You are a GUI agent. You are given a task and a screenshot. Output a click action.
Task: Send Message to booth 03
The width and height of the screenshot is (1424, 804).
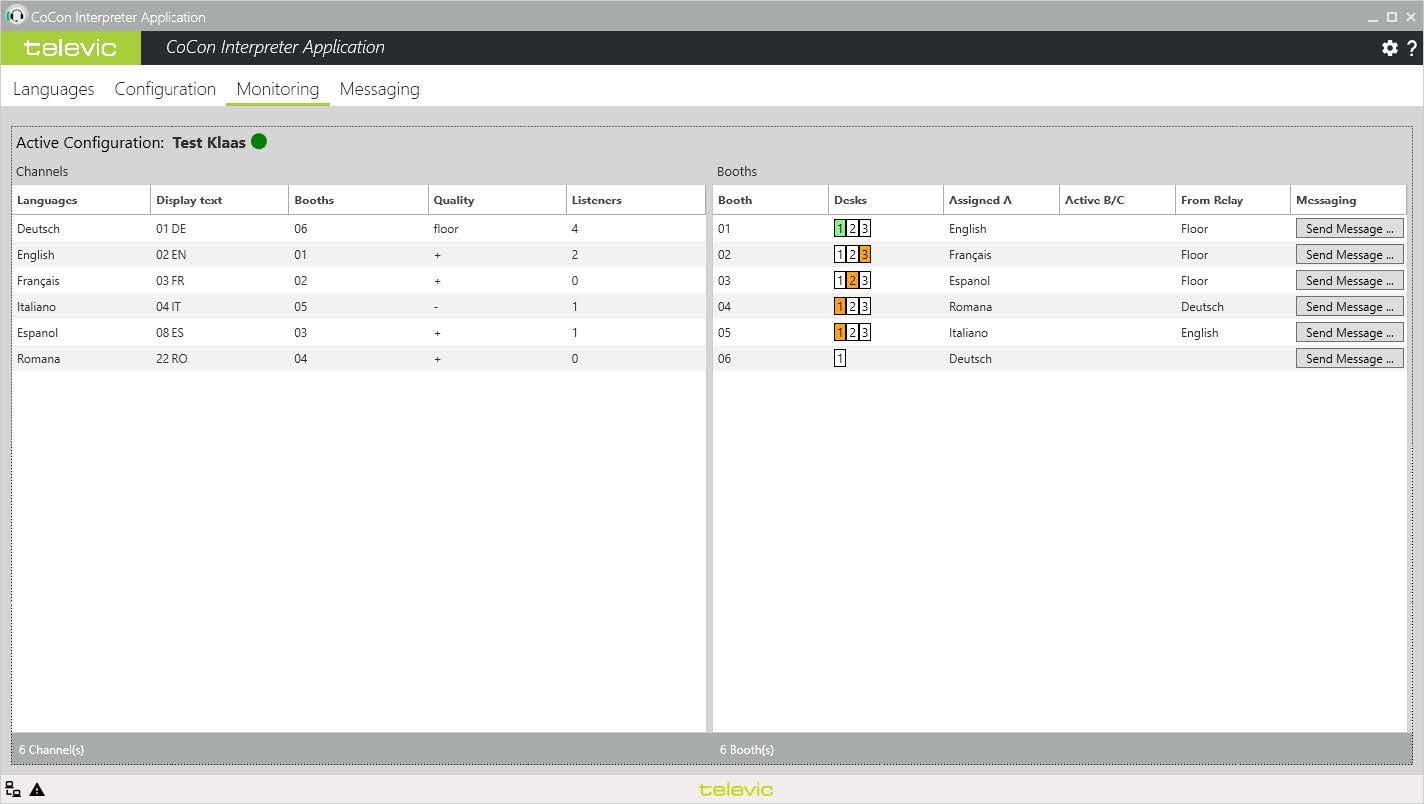(x=1350, y=281)
